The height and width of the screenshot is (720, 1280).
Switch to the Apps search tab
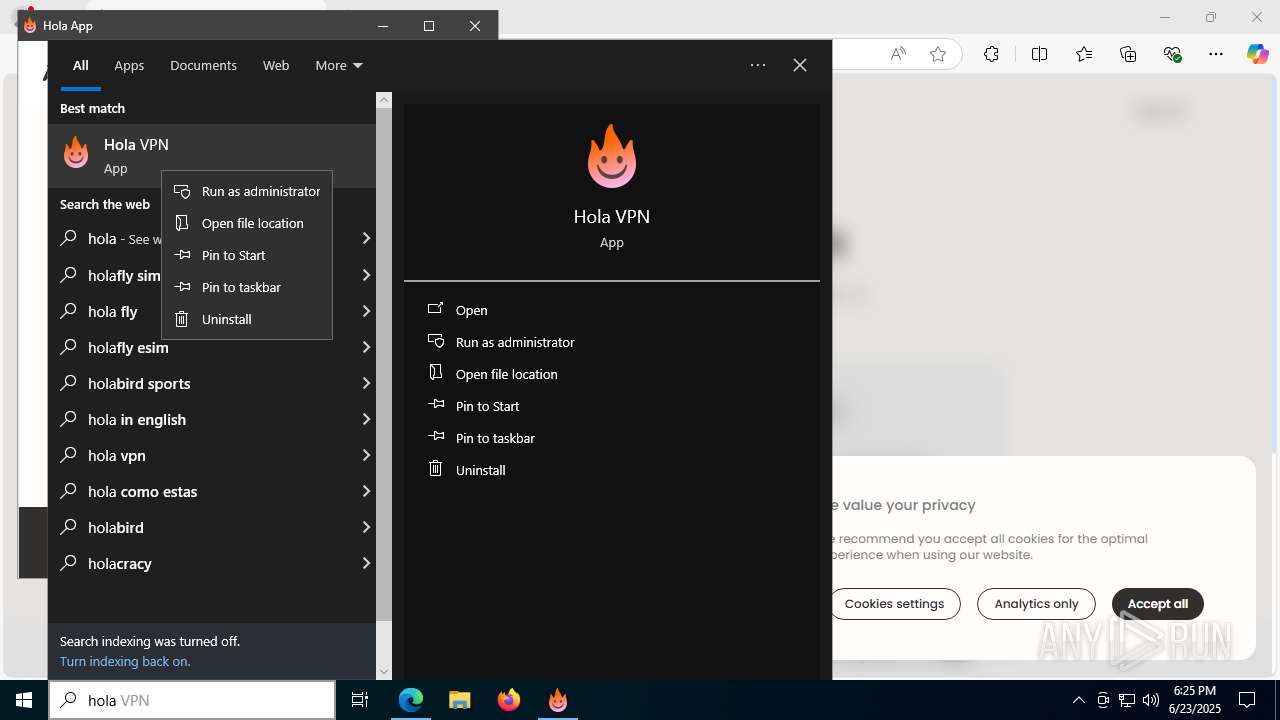coord(129,65)
